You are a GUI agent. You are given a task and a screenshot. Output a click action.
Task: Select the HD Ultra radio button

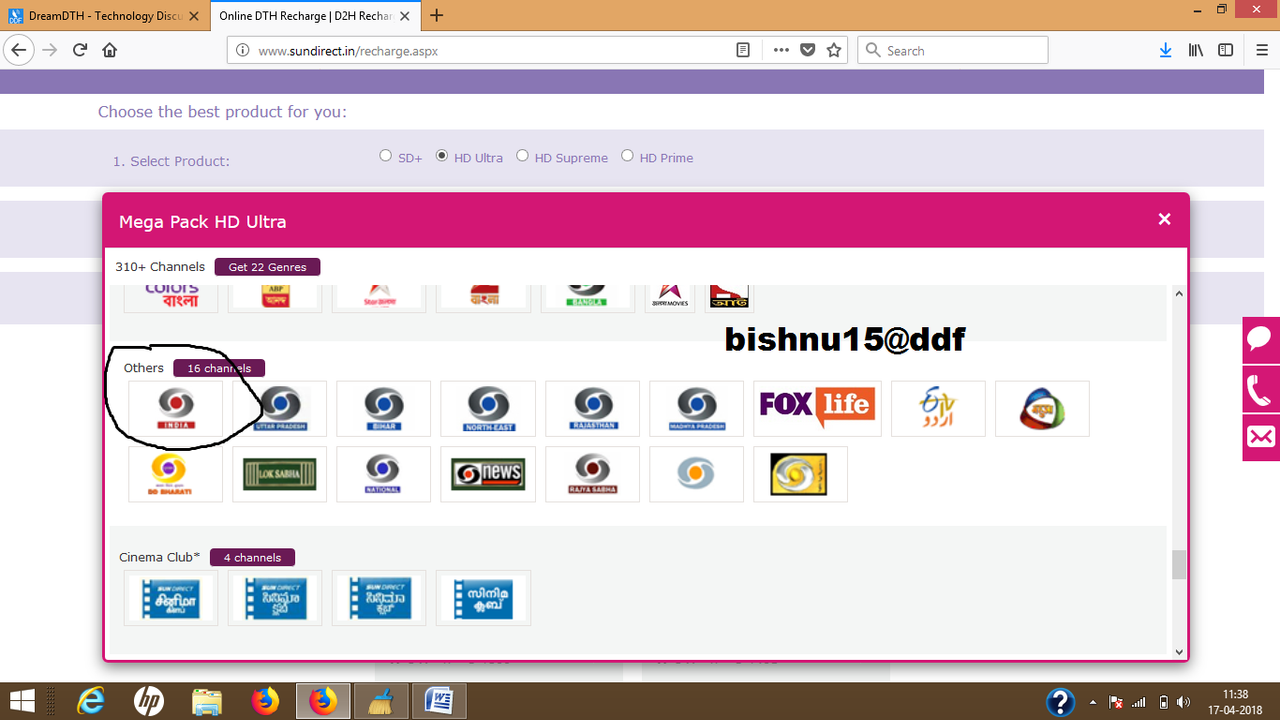pos(442,156)
